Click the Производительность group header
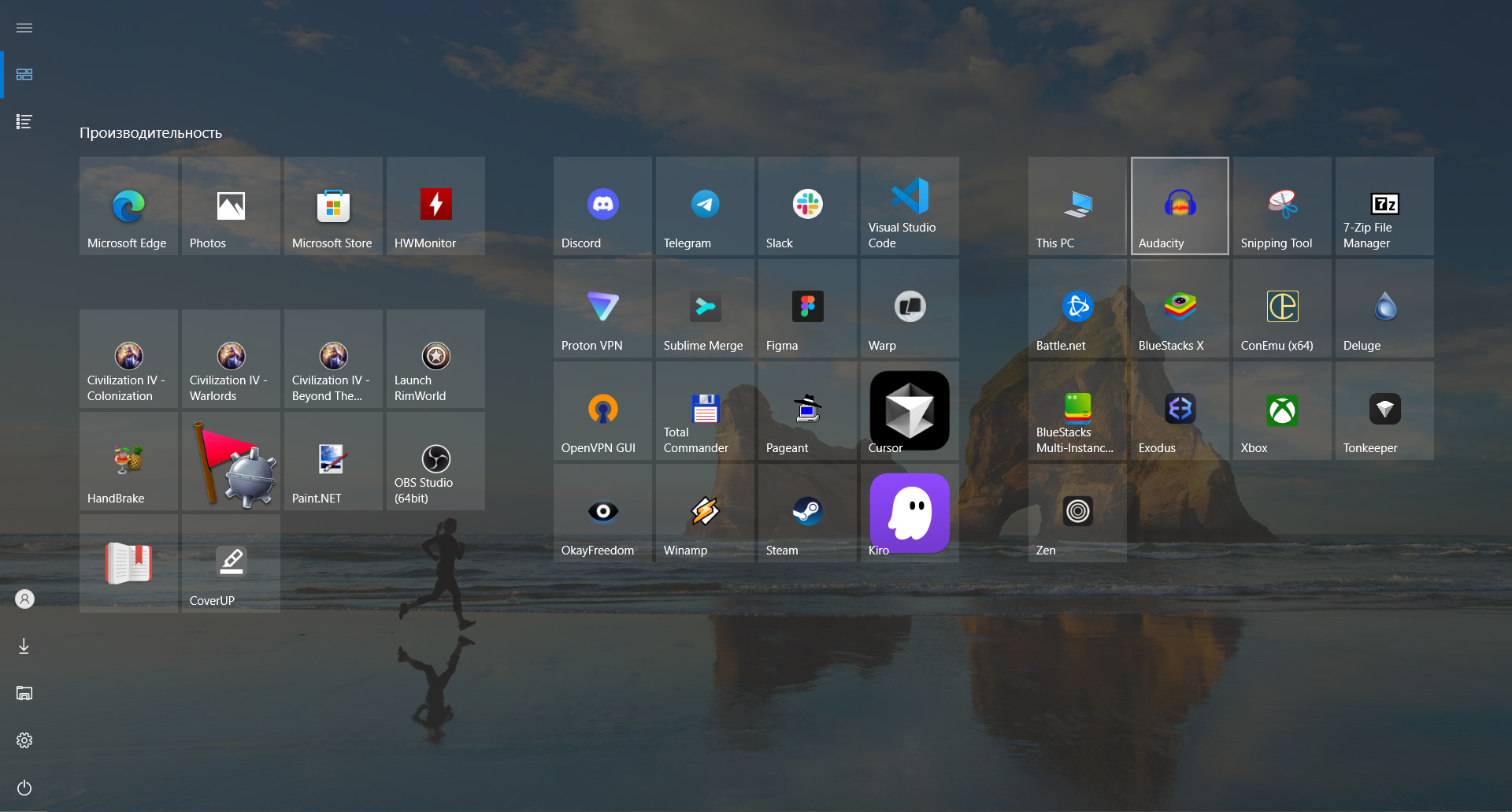Viewport: 1512px width, 812px height. (150, 133)
